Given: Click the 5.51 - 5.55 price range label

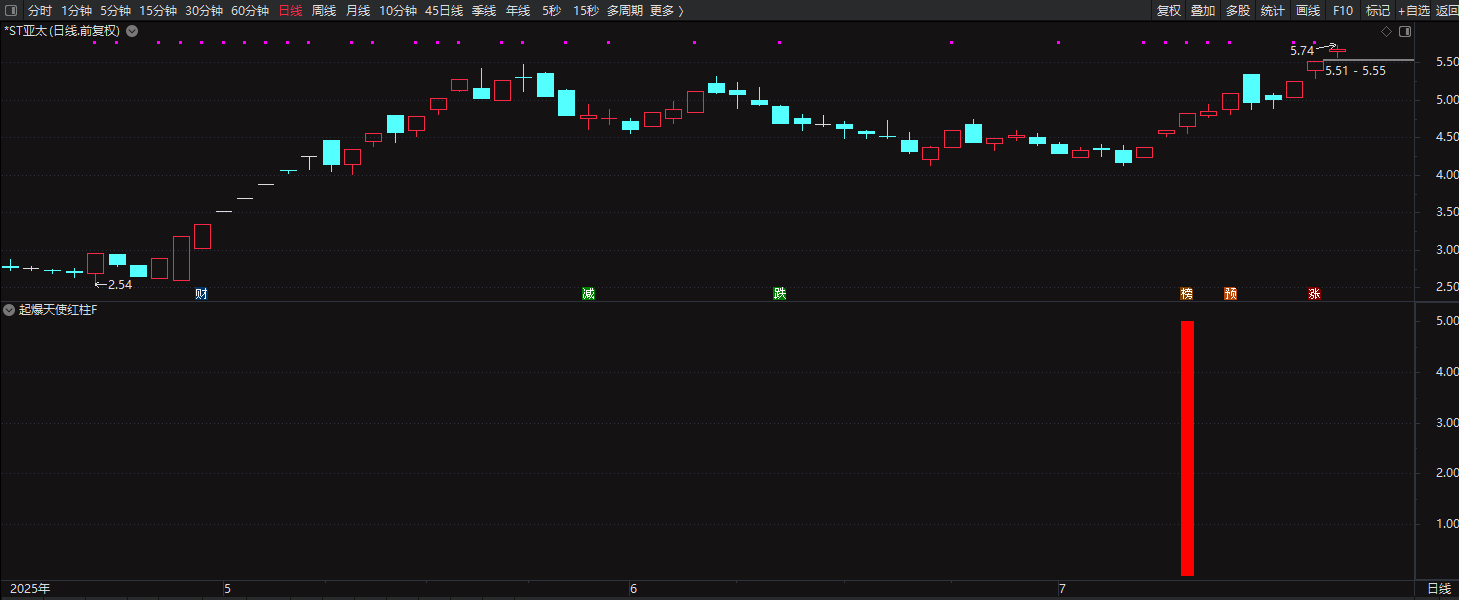Looking at the screenshot, I should point(1355,71).
